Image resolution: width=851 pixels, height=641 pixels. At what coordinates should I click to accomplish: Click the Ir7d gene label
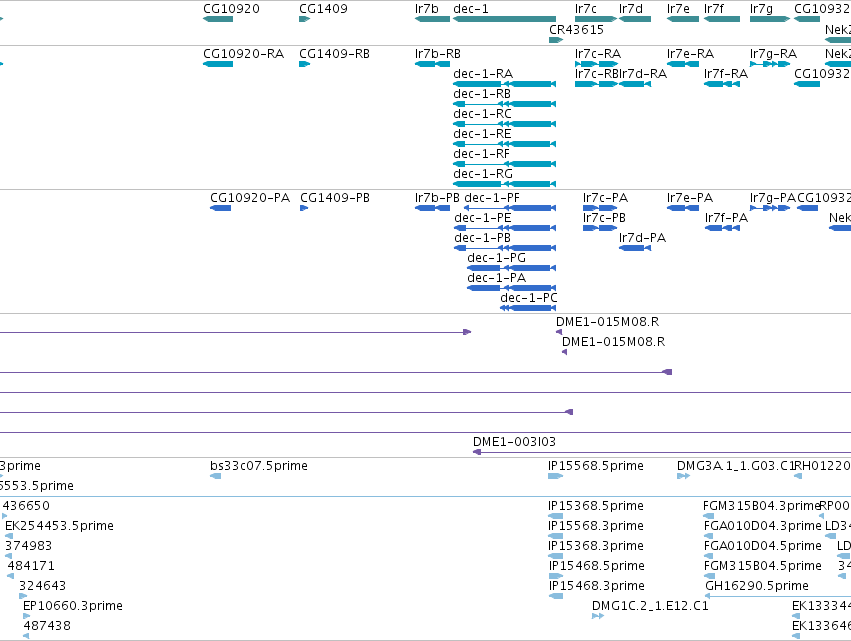(631, 9)
